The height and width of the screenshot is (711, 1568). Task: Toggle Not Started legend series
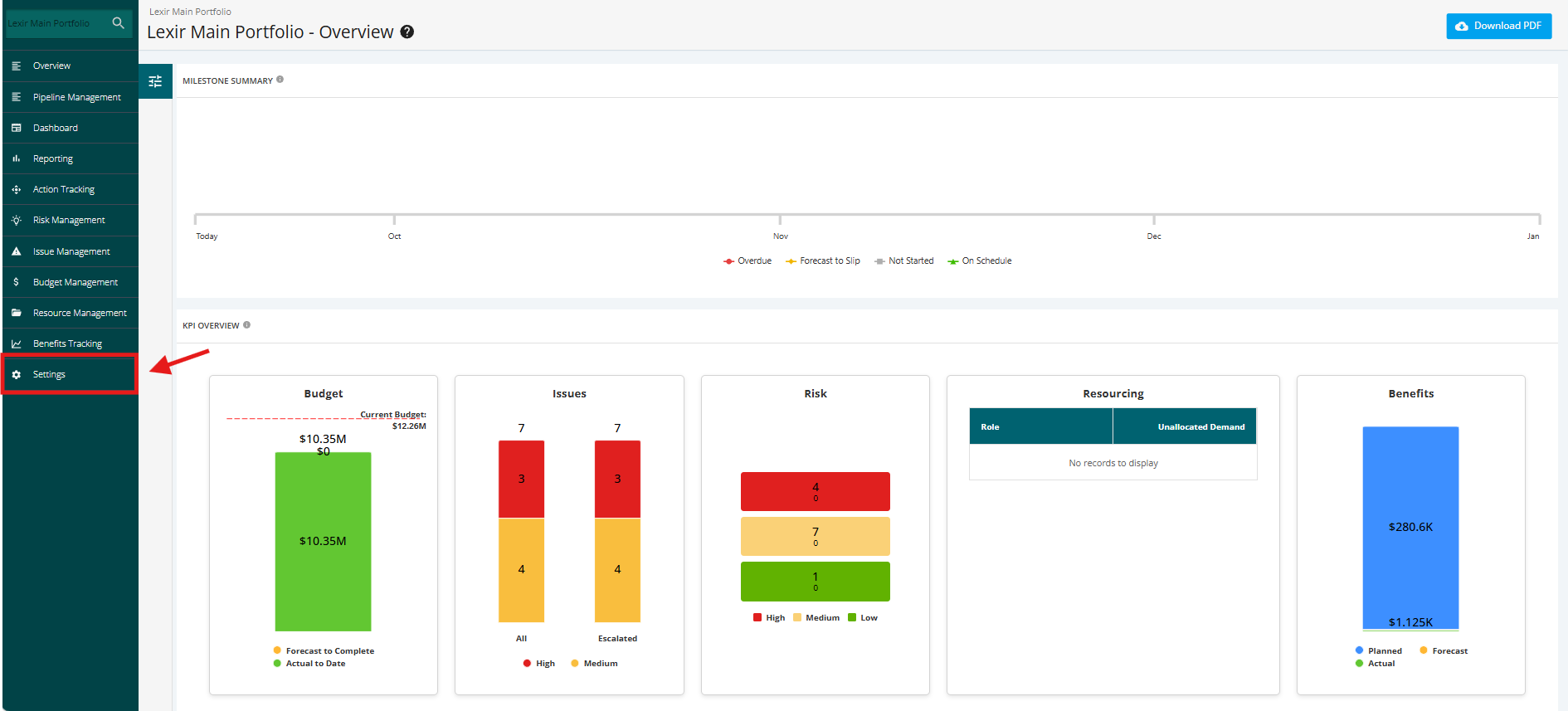904,261
